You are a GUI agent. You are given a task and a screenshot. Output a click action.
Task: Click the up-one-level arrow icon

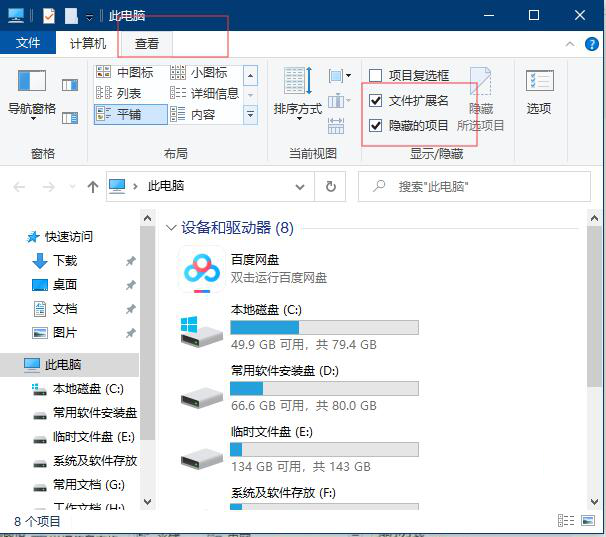click(92, 186)
